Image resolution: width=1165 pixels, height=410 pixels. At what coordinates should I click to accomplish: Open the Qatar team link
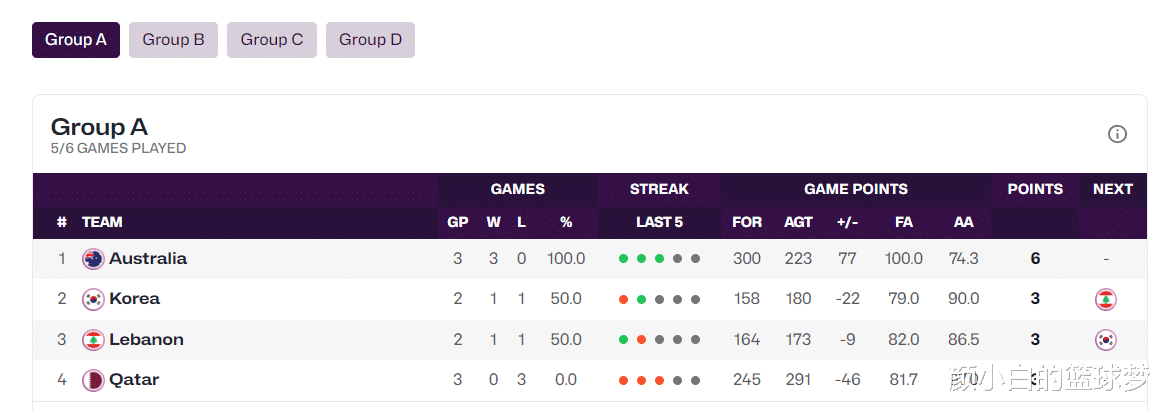pos(134,380)
